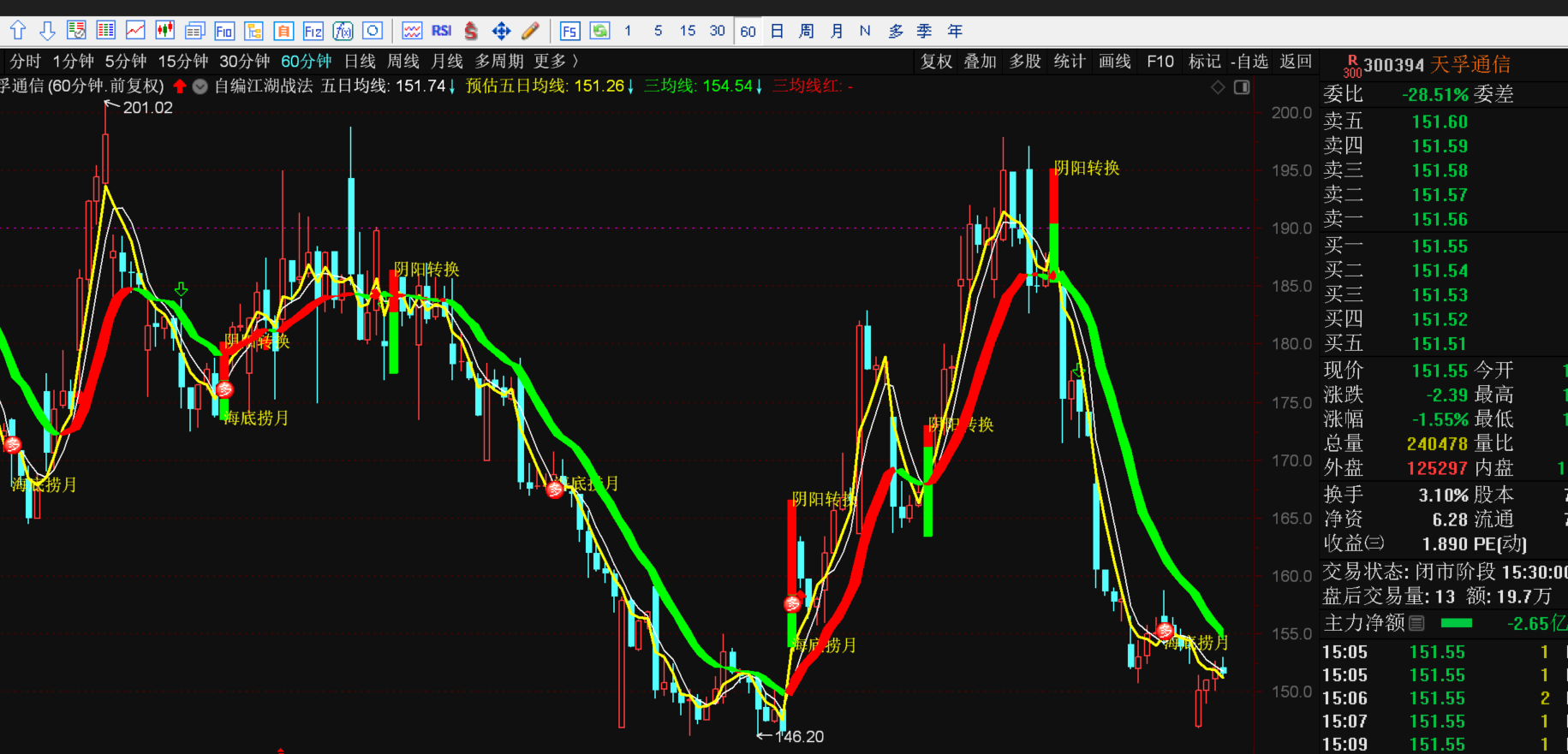
Task: Open the news/info window icon
Action: pos(194,31)
